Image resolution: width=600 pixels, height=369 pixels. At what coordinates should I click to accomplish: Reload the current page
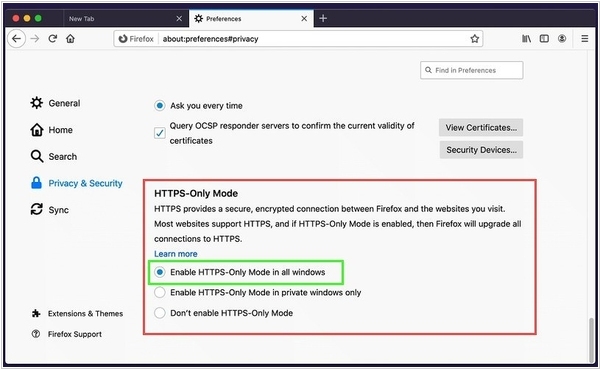[x=52, y=39]
